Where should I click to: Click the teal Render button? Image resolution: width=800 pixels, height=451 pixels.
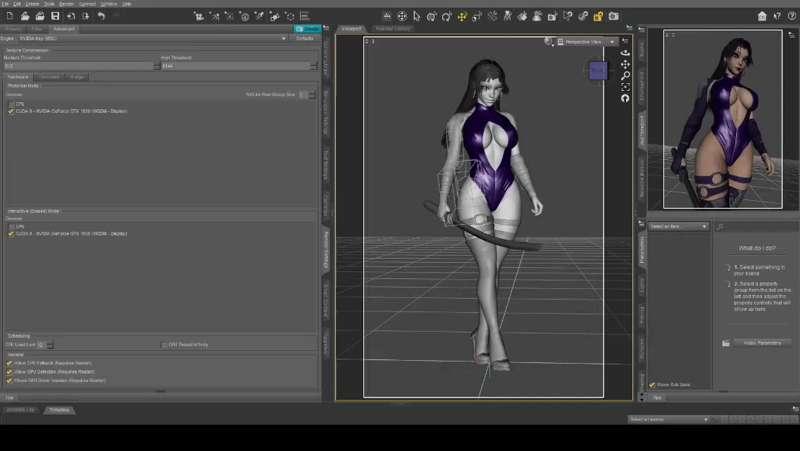[x=307, y=29]
